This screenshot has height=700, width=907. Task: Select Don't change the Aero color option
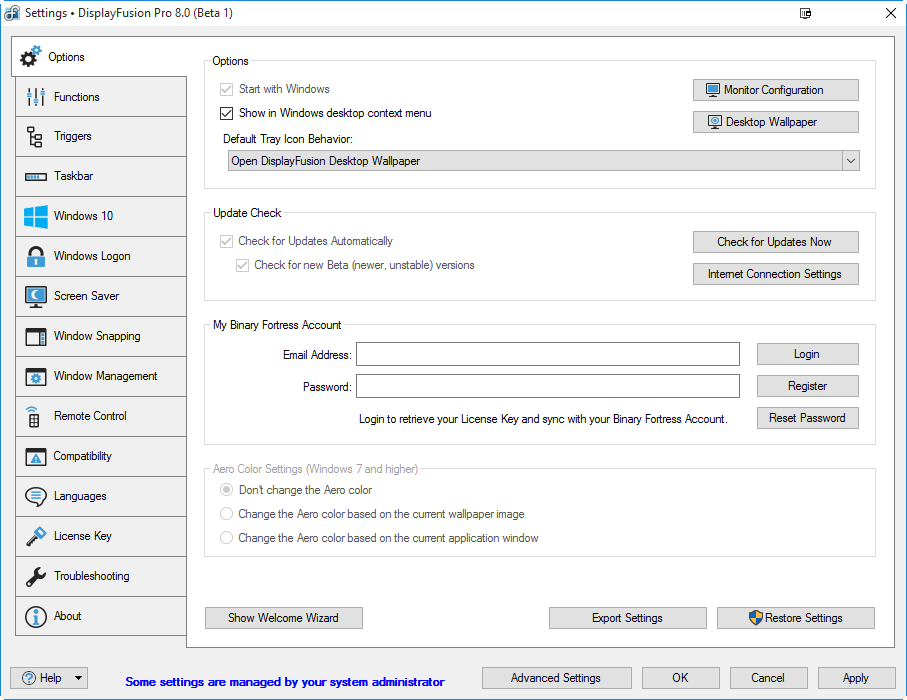click(x=226, y=490)
